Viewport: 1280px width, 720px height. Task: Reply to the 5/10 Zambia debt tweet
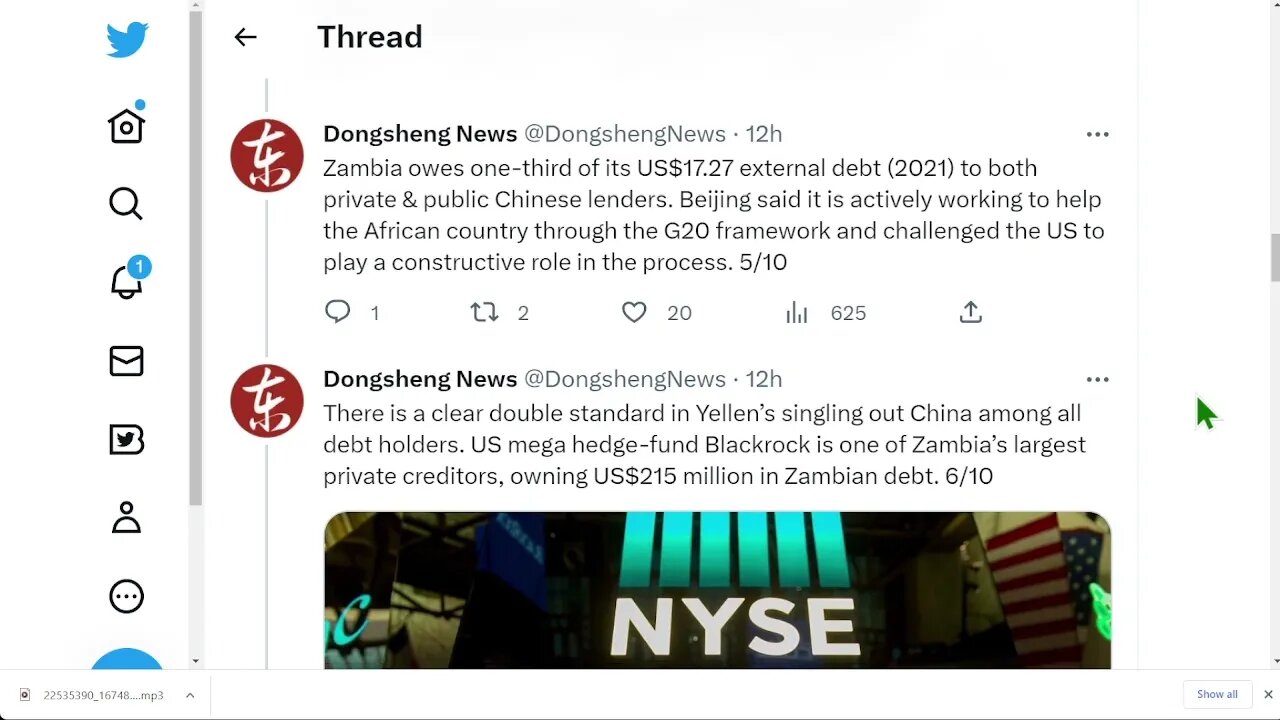click(x=338, y=313)
